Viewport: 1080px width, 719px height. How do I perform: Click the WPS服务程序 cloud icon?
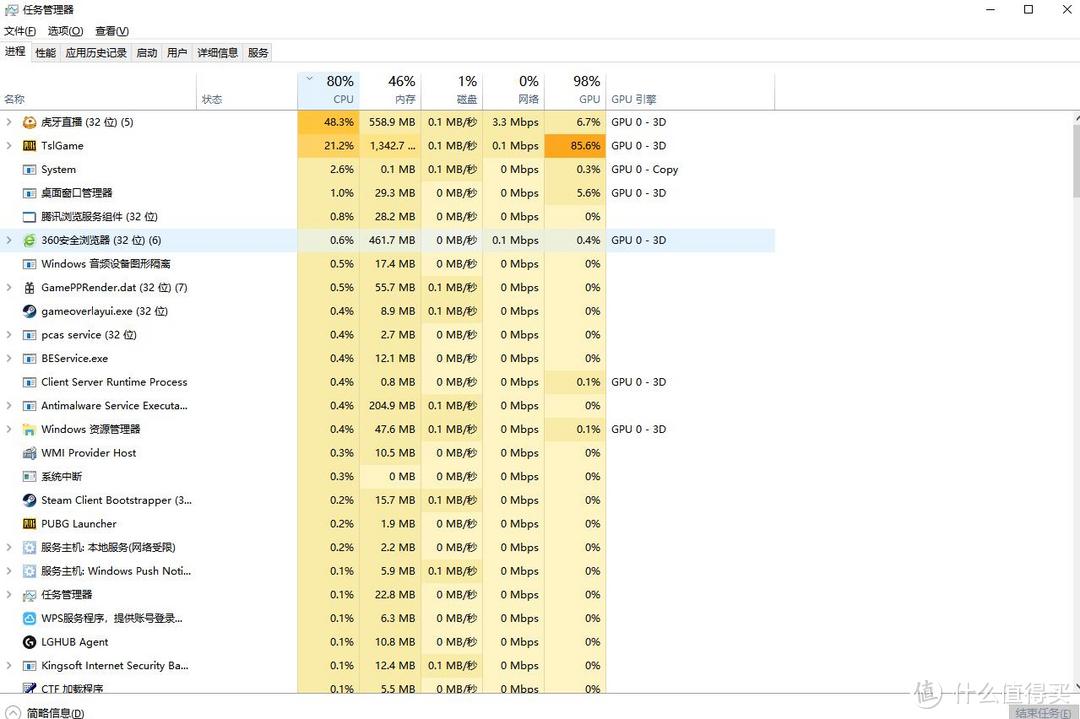(x=29, y=618)
